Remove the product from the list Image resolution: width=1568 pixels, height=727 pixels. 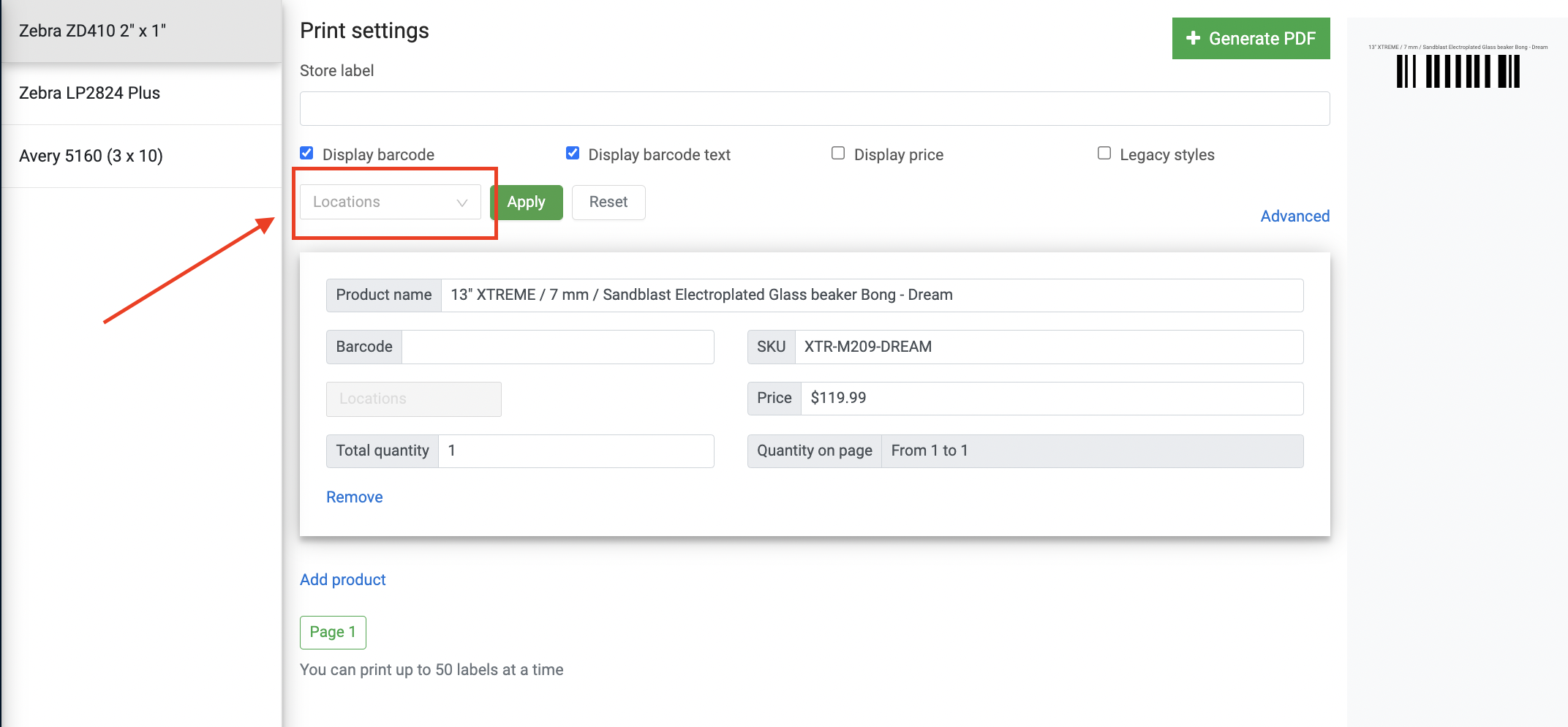click(x=354, y=497)
